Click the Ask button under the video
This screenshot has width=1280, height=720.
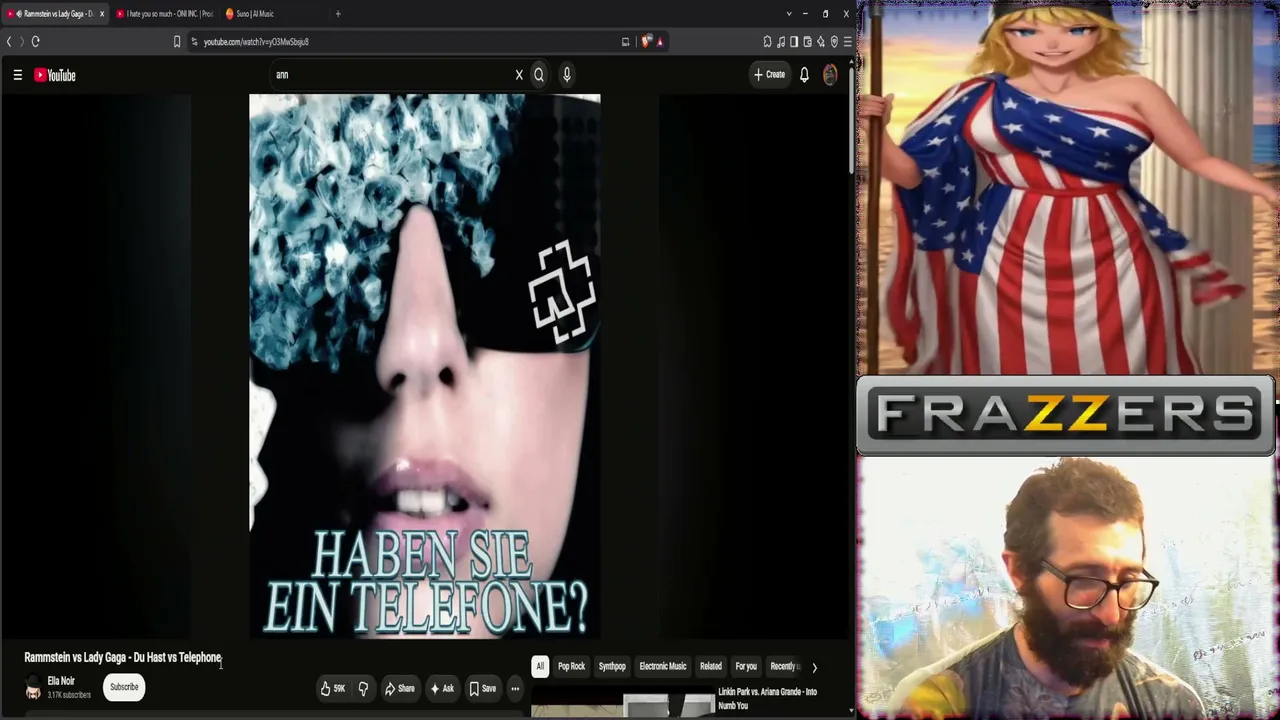coord(442,688)
